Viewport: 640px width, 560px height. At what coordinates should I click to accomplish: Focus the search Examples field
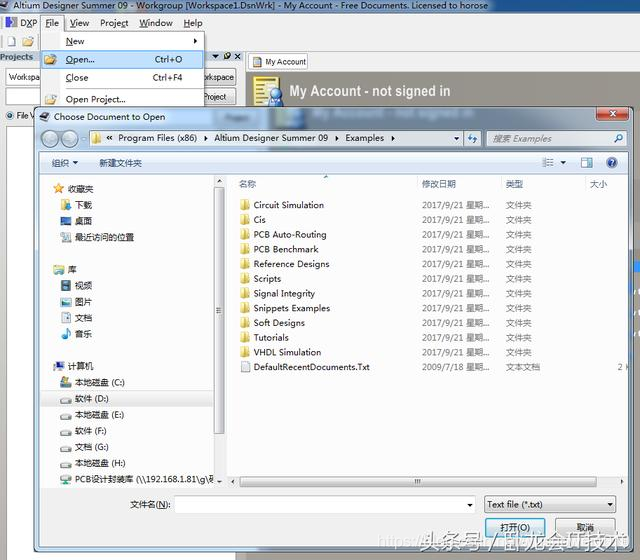pos(551,139)
